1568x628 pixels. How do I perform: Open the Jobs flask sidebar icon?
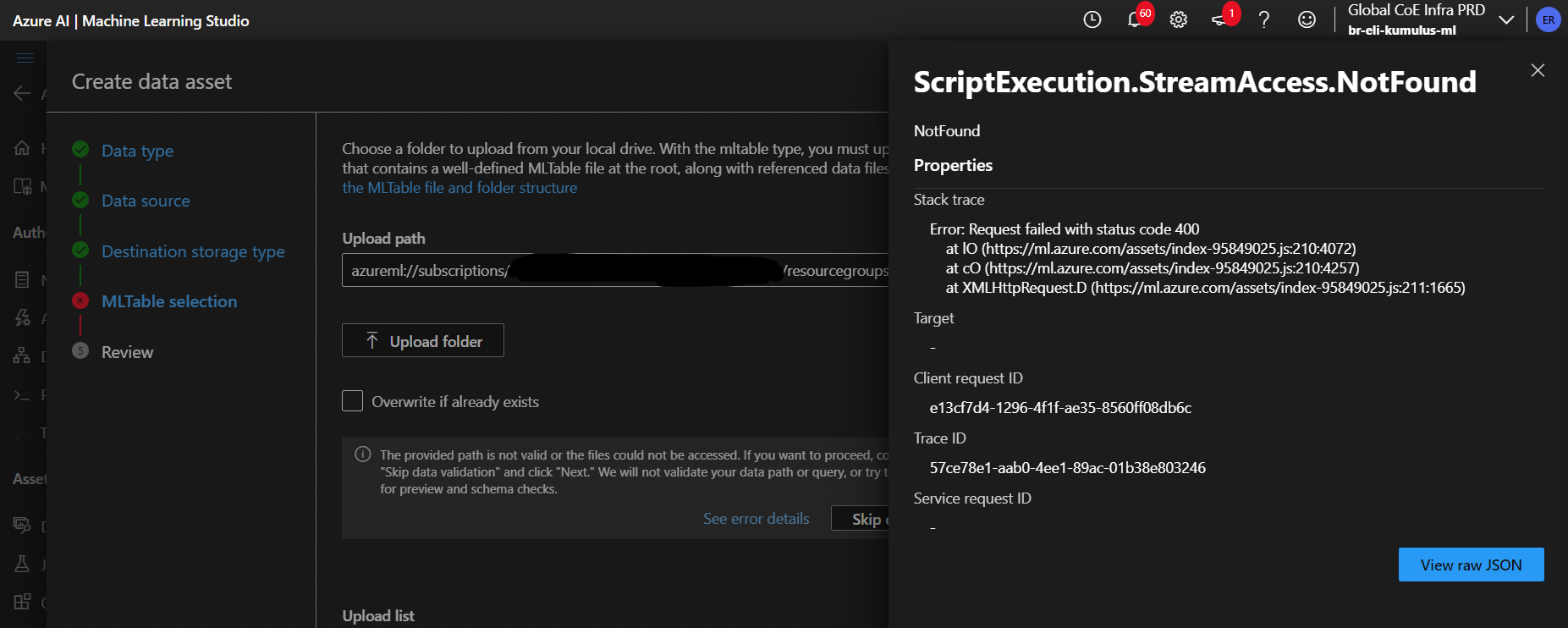coord(22,564)
